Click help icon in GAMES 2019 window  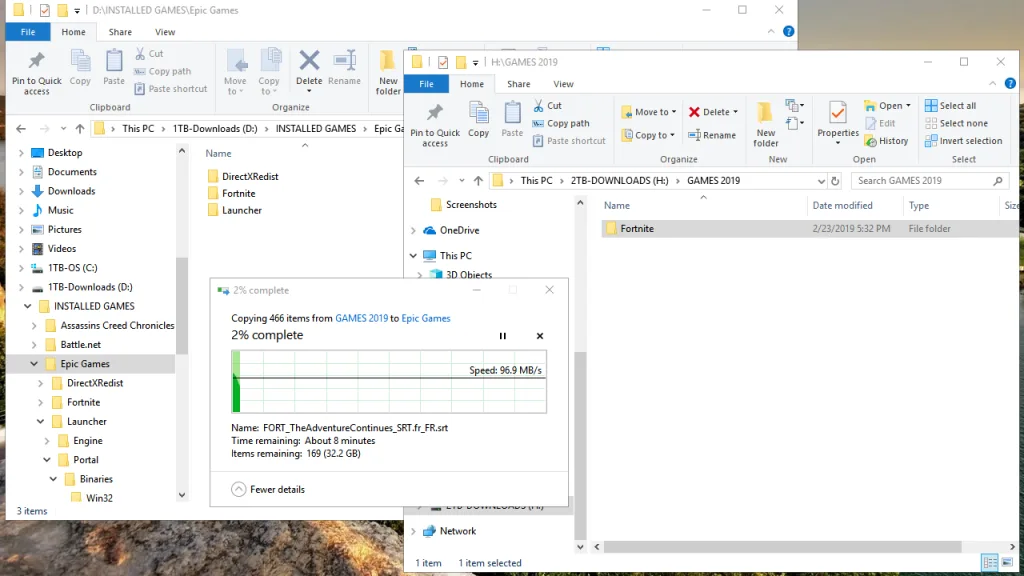[x=1010, y=84]
